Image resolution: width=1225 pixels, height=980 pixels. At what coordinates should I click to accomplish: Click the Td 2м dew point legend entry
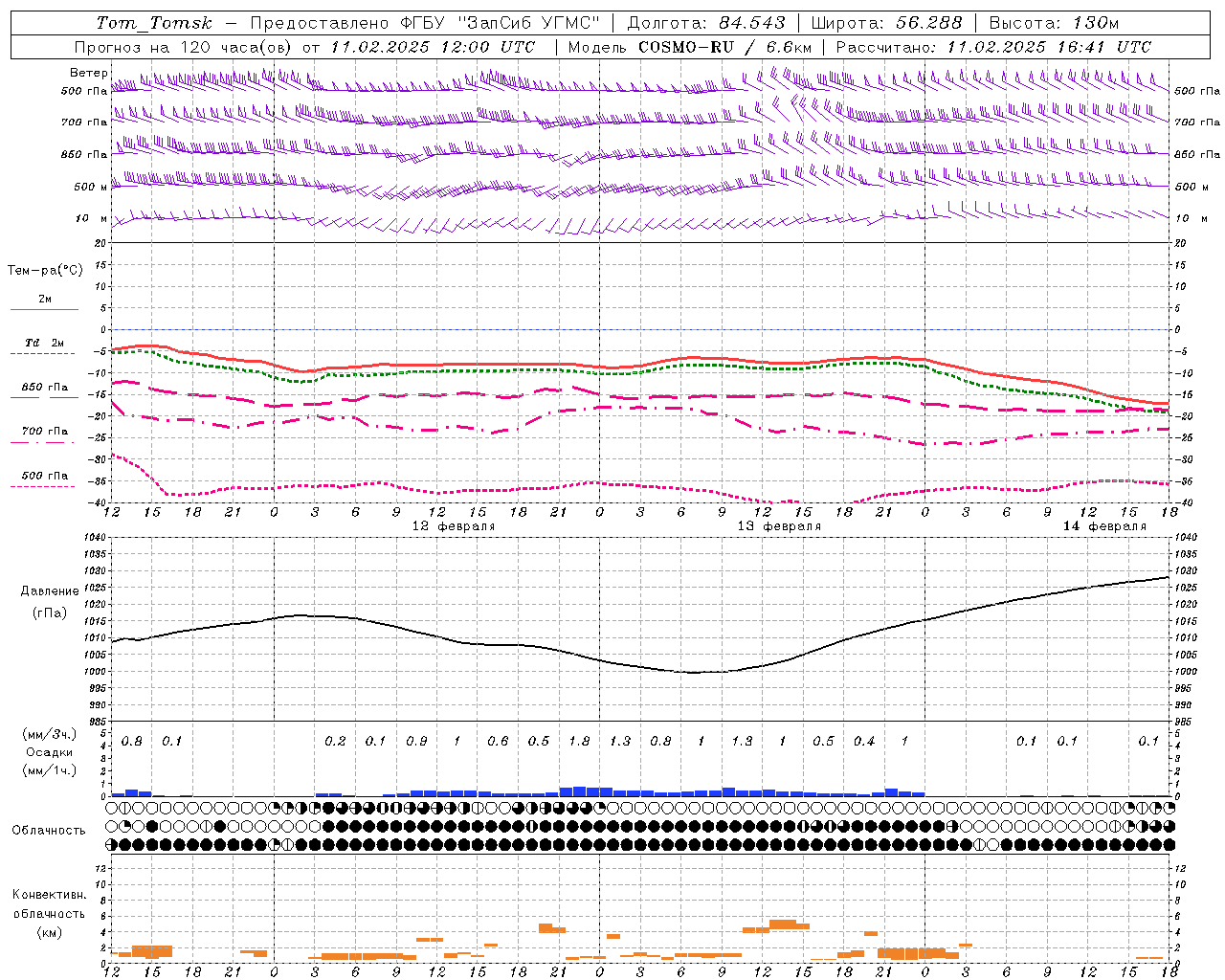click(x=44, y=345)
